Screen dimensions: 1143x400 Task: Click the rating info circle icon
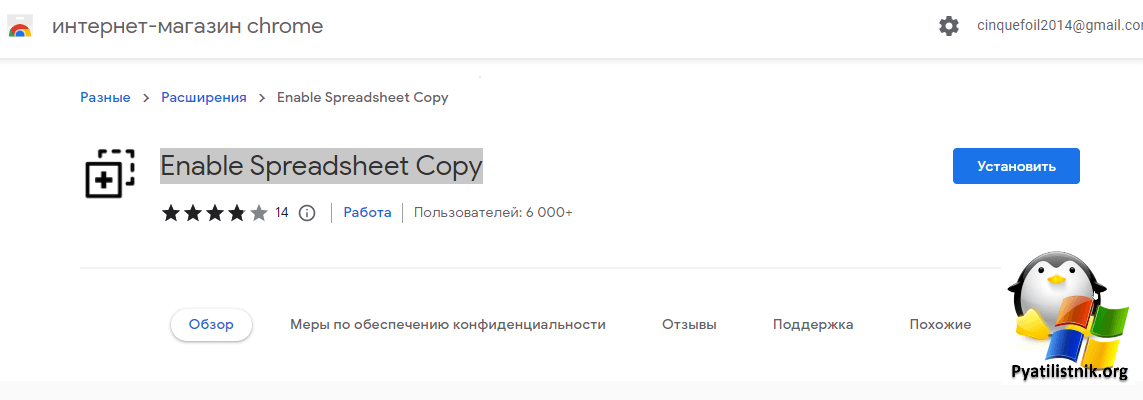point(307,212)
